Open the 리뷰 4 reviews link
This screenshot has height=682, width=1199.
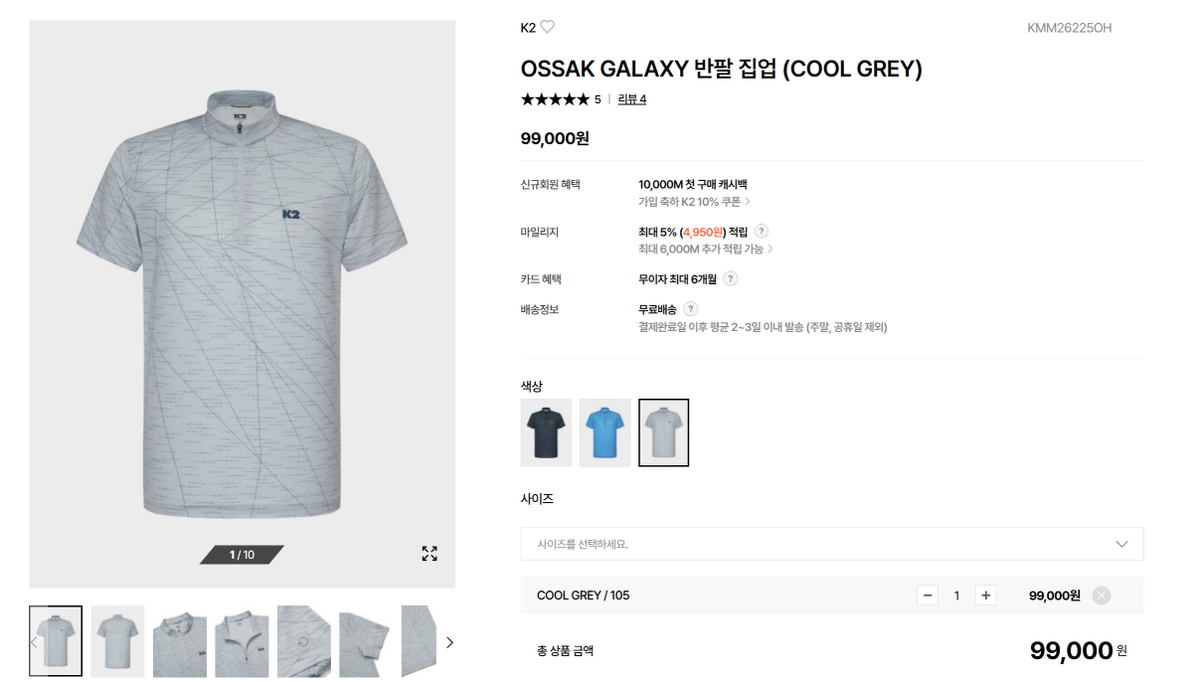tap(632, 99)
